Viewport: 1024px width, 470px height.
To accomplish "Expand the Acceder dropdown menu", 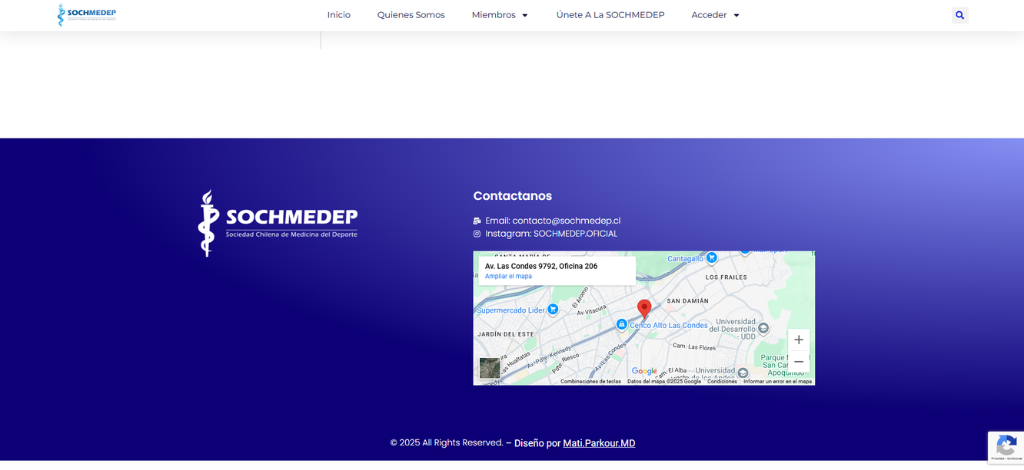I will pyautogui.click(x=715, y=15).
